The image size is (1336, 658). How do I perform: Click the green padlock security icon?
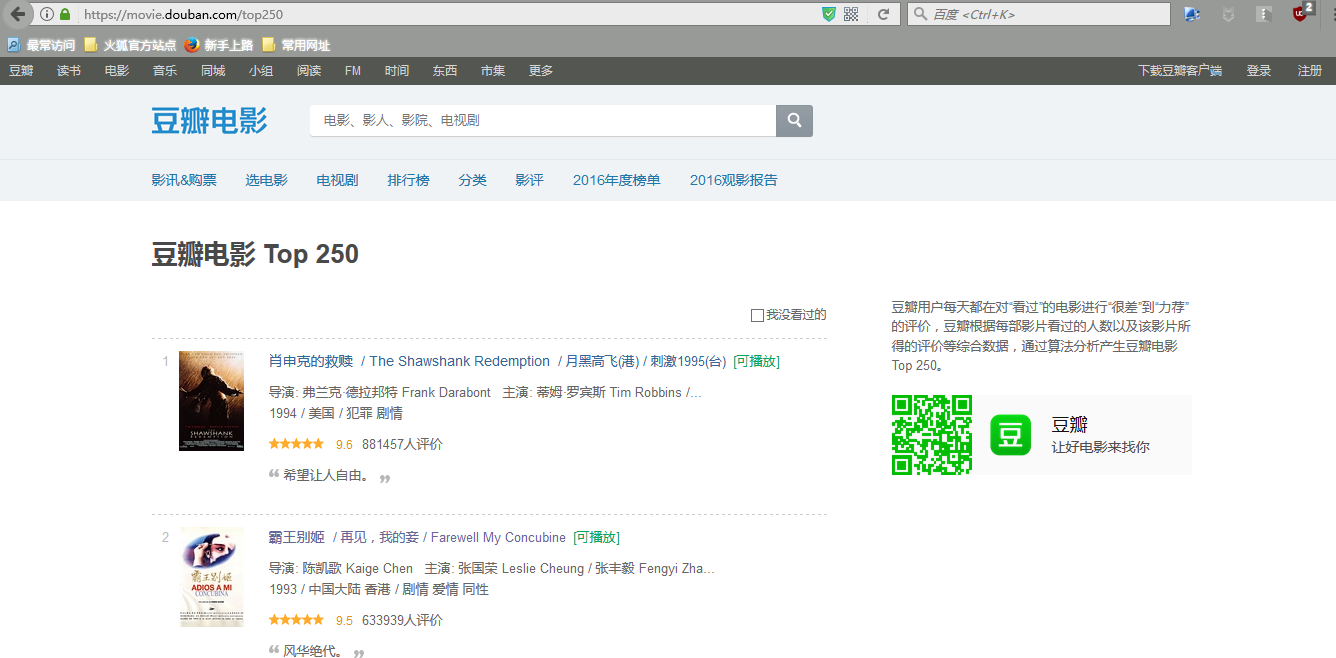click(x=65, y=14)
